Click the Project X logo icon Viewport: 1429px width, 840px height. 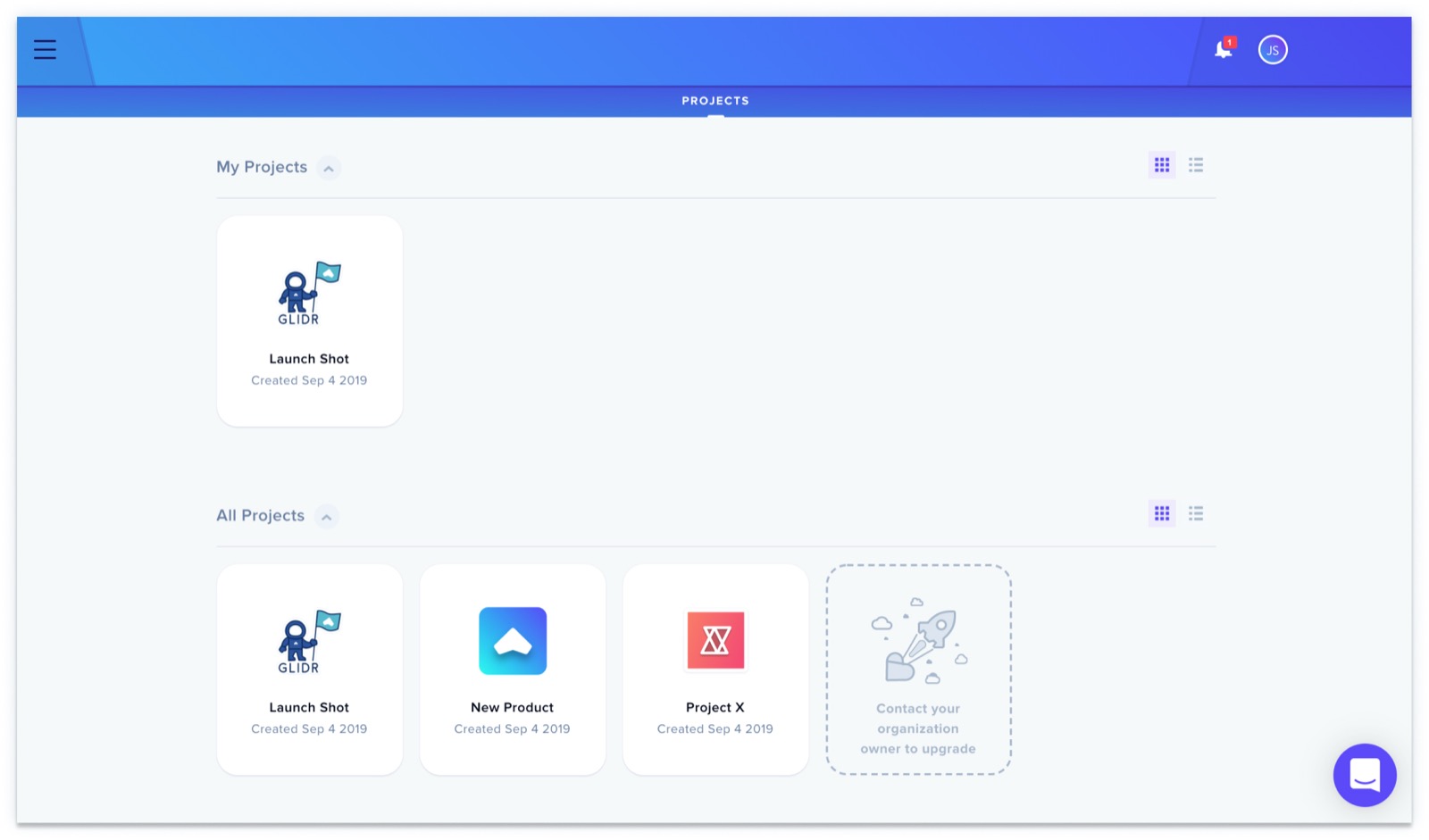click(x=715, y=640)
